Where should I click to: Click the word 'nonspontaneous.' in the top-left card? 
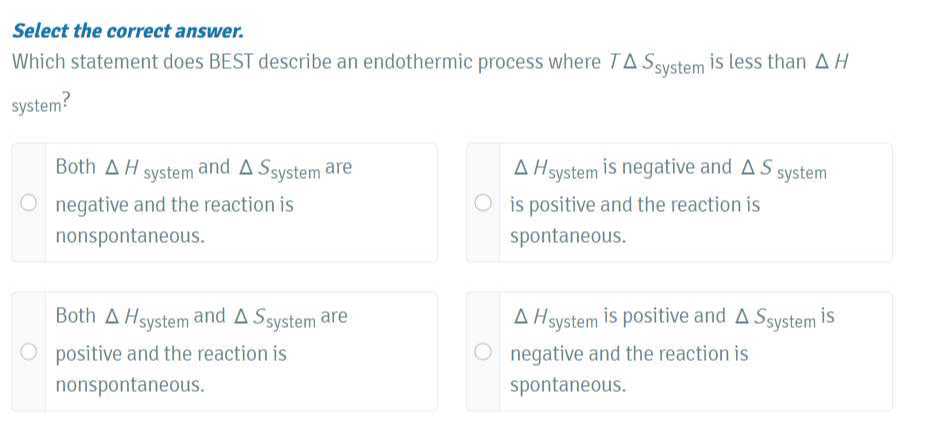click(130, 236)
